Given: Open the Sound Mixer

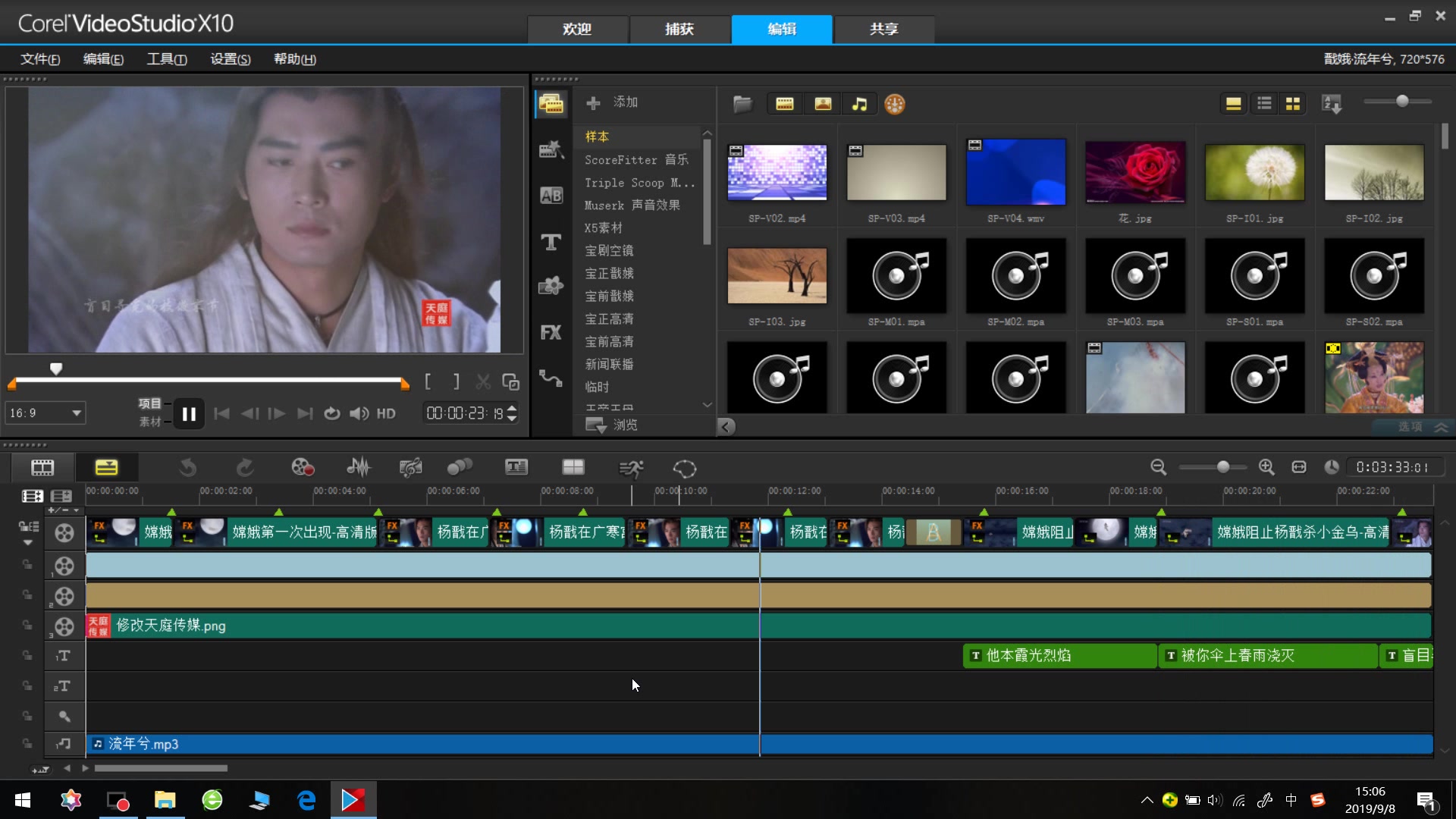Looking at the screenshot, I should point(358,468).
